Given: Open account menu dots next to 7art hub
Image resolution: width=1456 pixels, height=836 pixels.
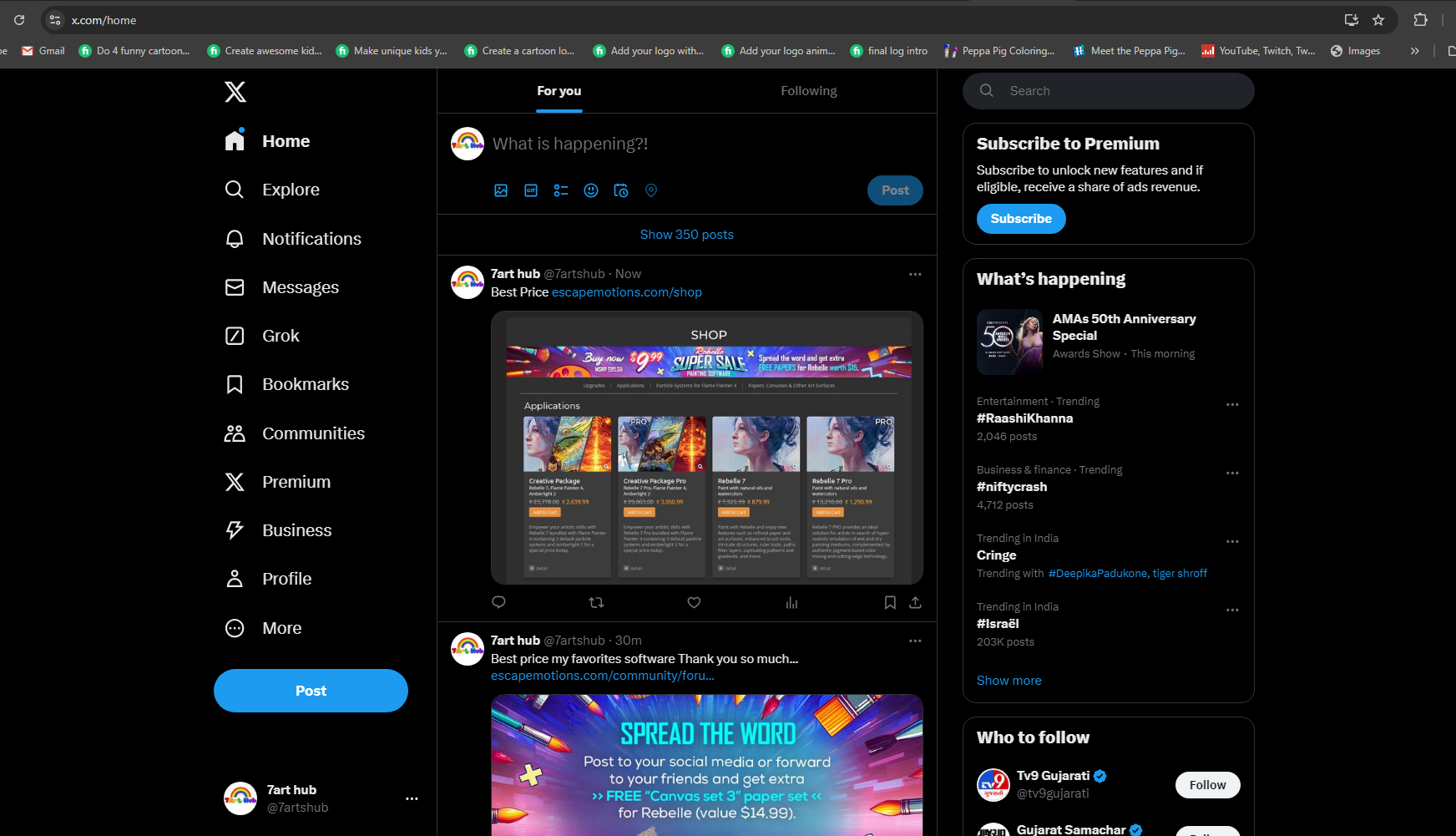Looking at the screenshot, I should click(x=412, y=799).
